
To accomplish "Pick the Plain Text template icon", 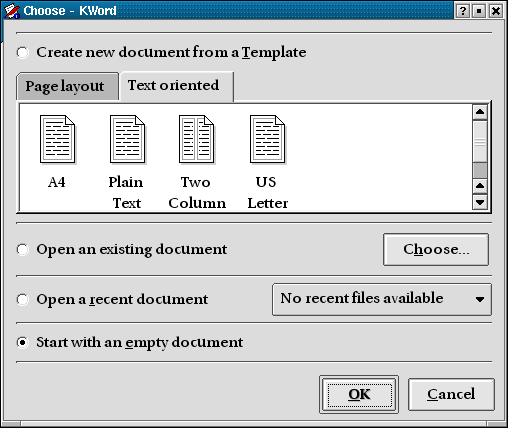I will point(127,139).
